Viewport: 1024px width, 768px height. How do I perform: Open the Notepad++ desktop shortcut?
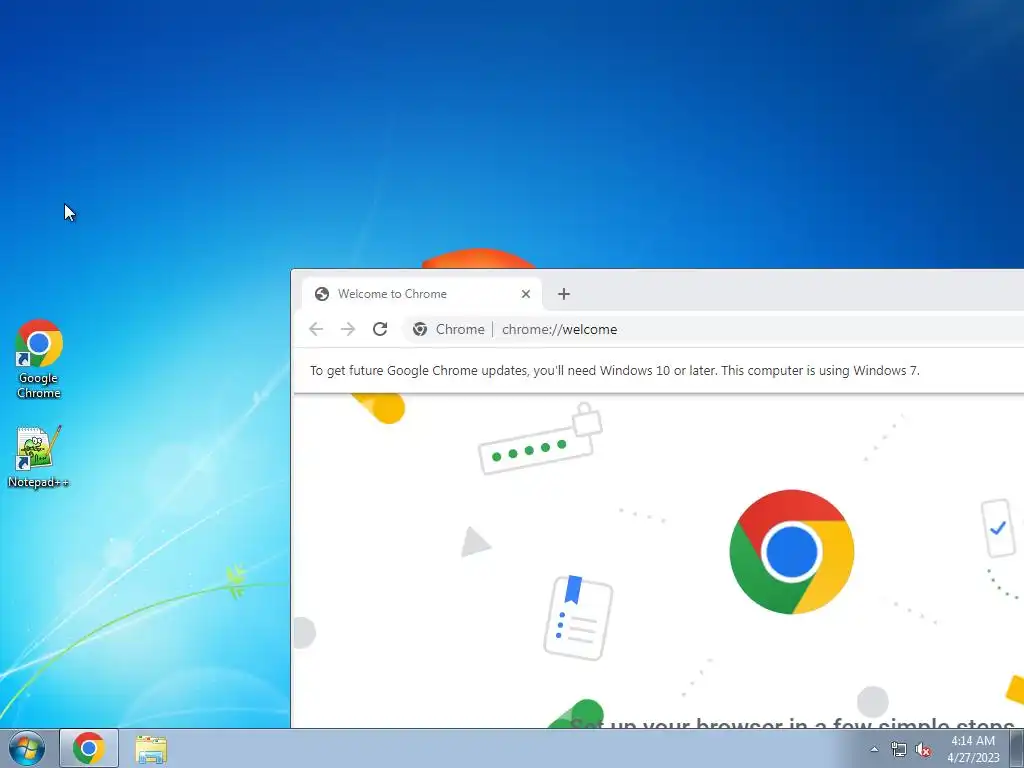pos(38,456)
